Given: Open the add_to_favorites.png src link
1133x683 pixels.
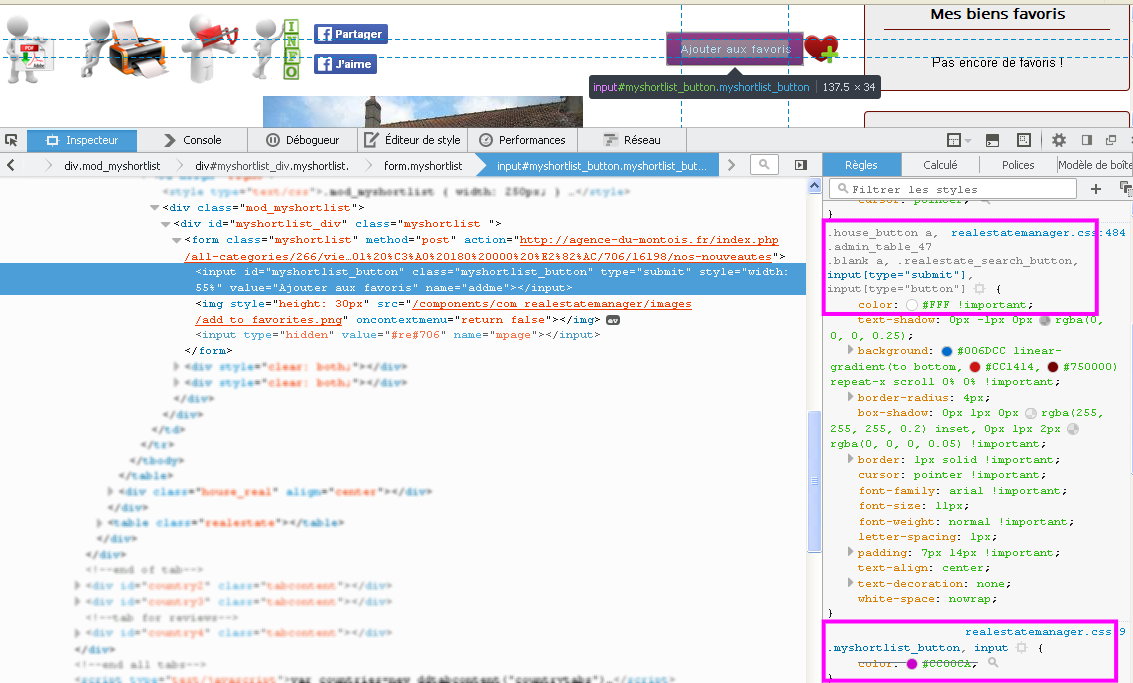Looking at the screenshot, I should (x=443, y=312).
